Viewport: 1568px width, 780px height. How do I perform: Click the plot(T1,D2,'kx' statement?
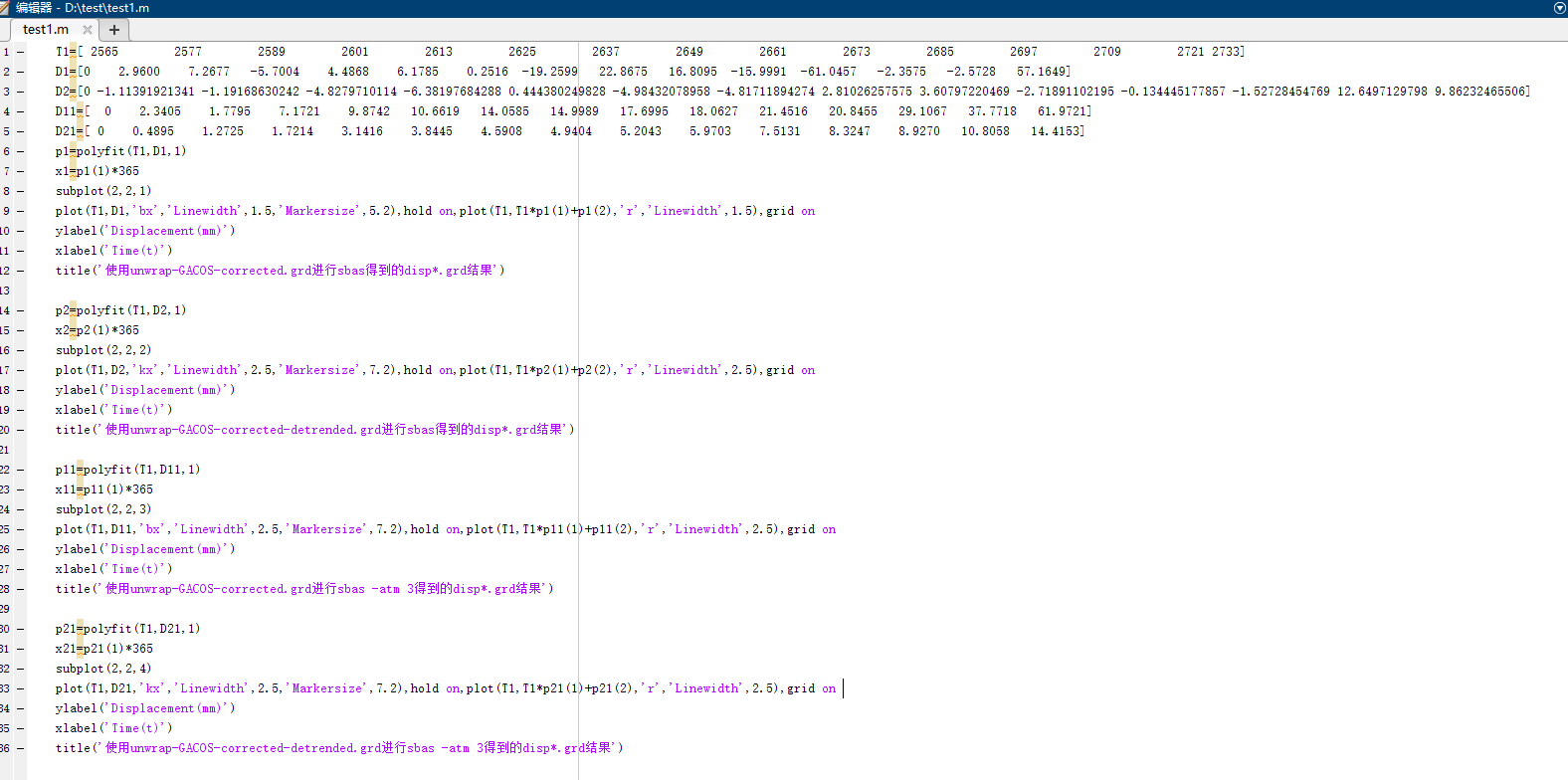(436, 370)
